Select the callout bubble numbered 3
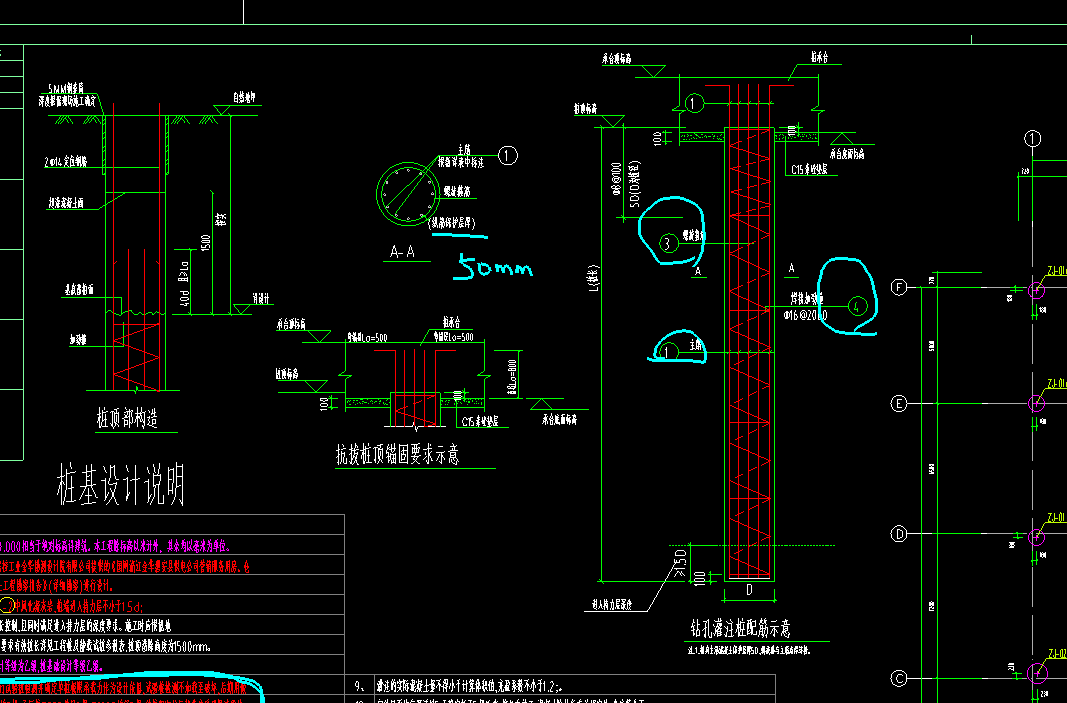This screenshot has height=703, width=1067. tap(668, 243)
